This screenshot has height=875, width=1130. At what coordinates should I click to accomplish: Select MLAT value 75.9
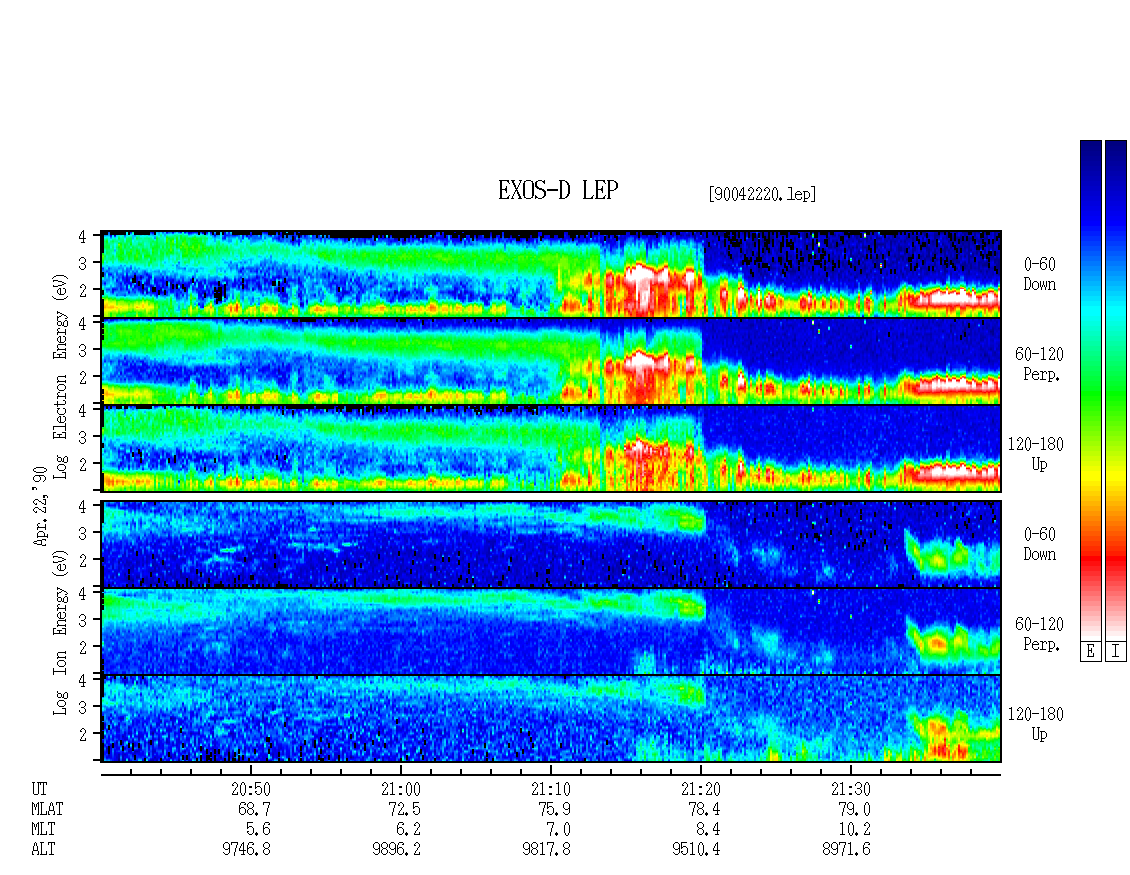554,809
